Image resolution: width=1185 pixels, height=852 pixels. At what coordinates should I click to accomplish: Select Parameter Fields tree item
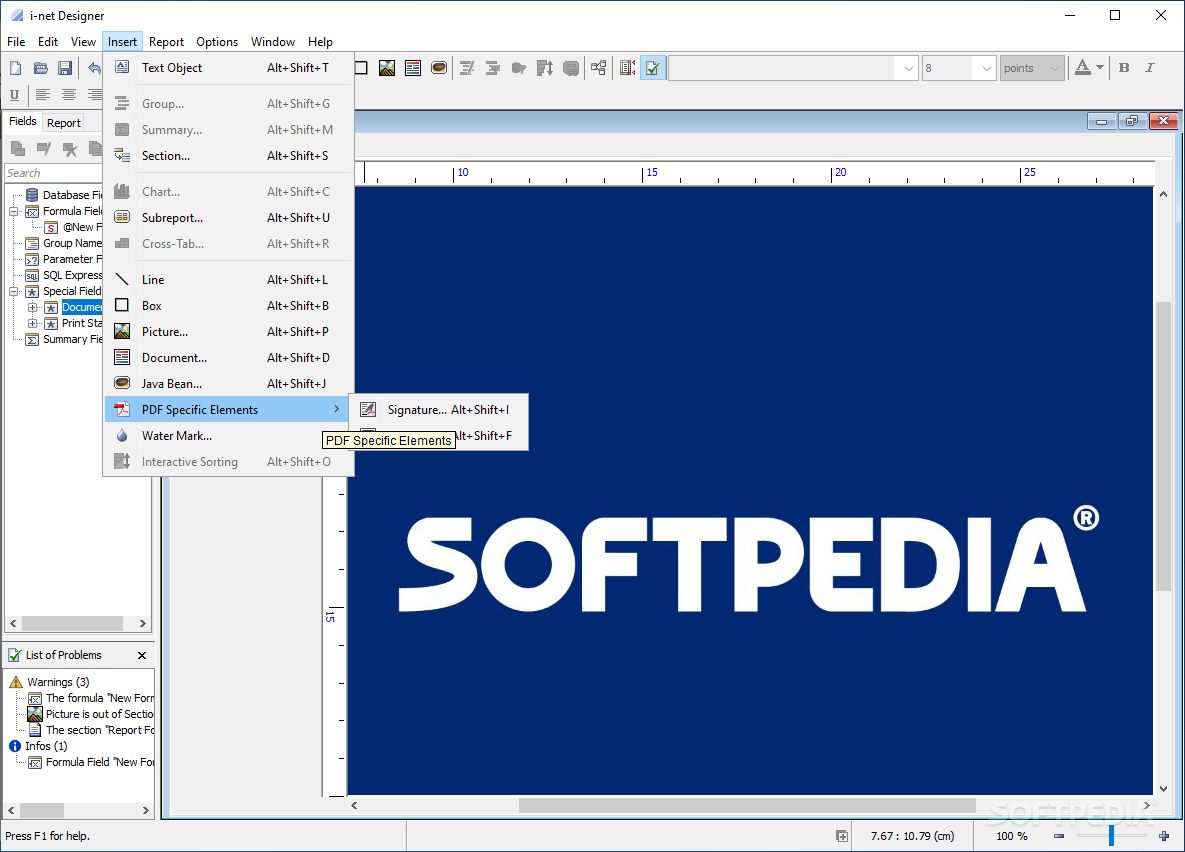[71, 259]
